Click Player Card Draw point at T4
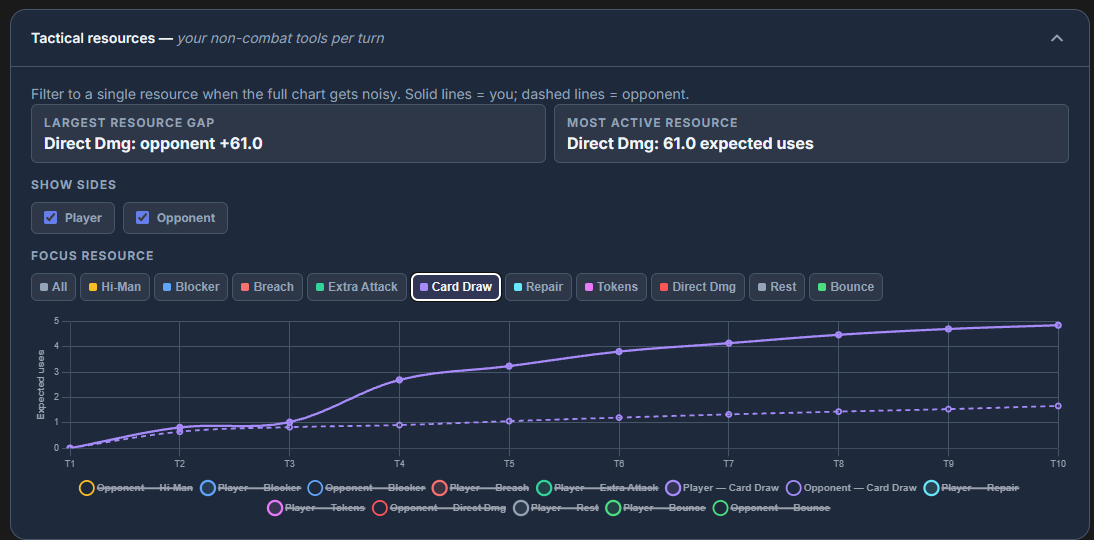Viewport: 1094px width, 540px height. click(x=399, y=380)
